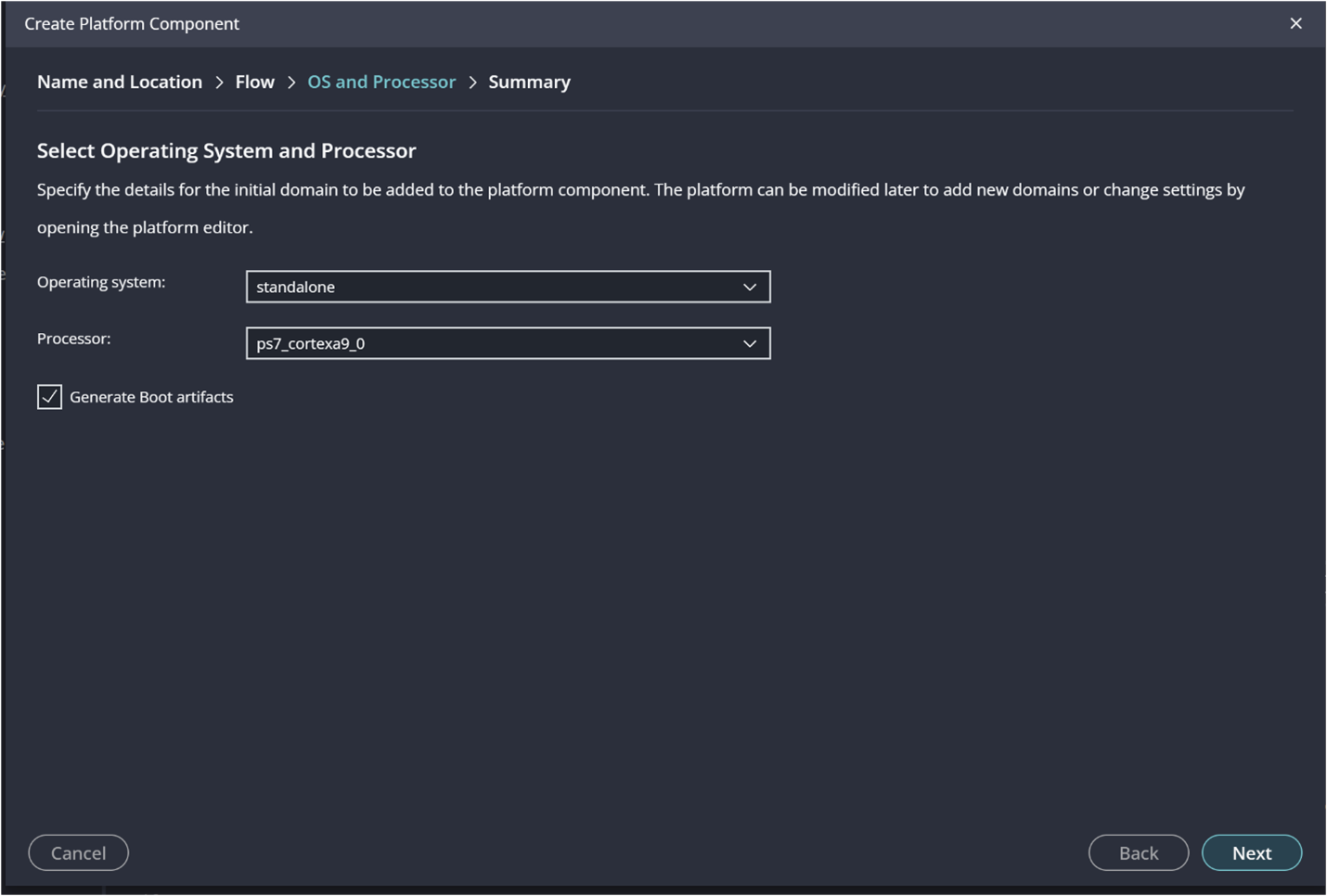Screen dimensions: 1327x896
Task: Click the Cancel button
Action: [78, 852]
